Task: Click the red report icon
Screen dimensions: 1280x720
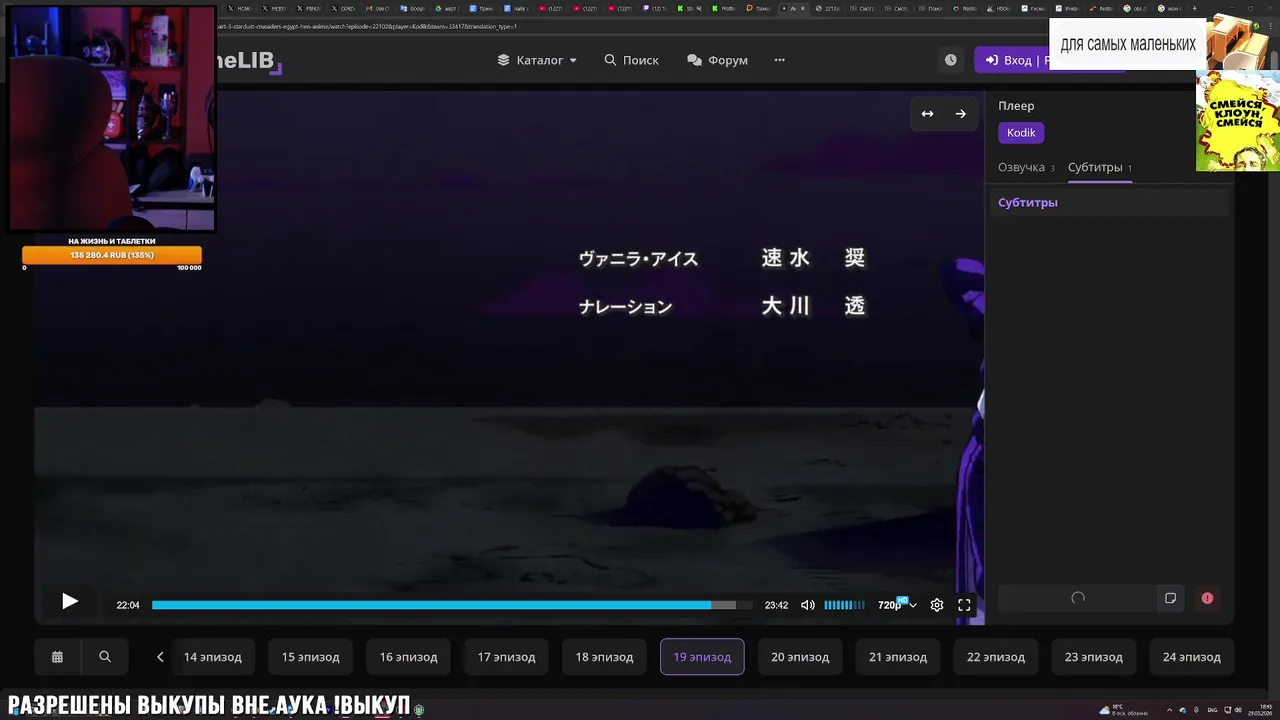Action: click(x=1207, y=598)
